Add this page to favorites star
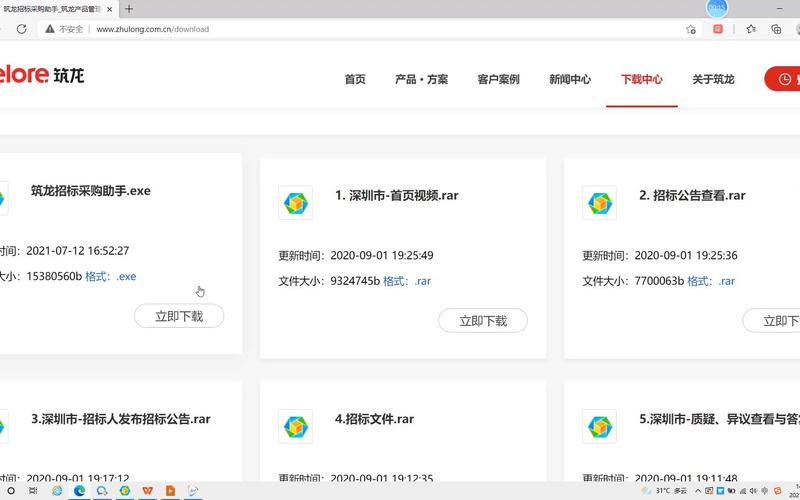This screenshot has width=800, height=500. tap(691, 29)
